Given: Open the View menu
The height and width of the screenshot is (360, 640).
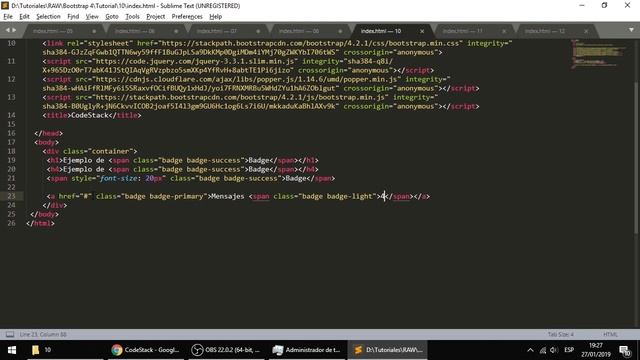Looking at the screenshot, I should click(92, 17).
